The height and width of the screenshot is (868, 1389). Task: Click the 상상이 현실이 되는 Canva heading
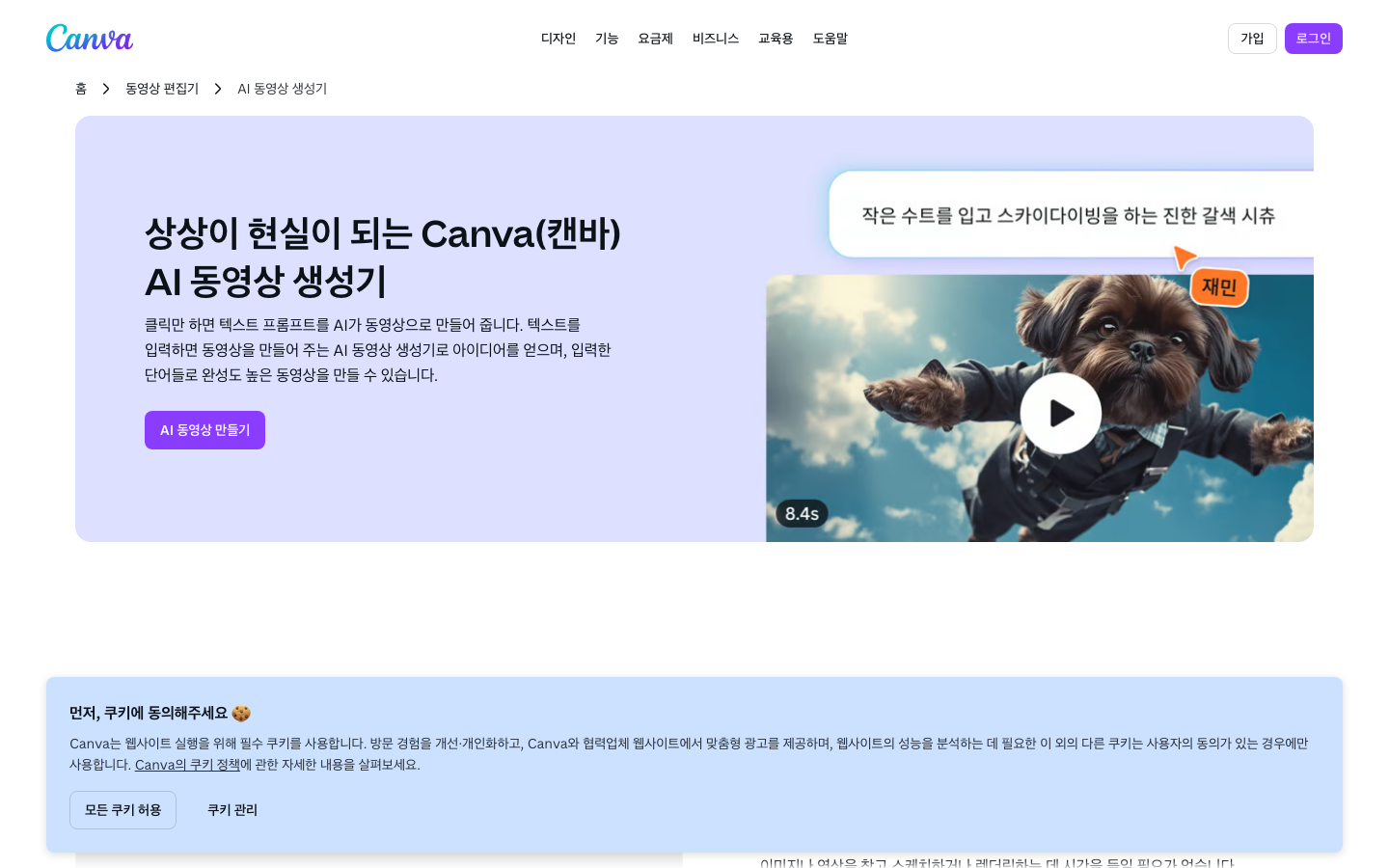383,258
